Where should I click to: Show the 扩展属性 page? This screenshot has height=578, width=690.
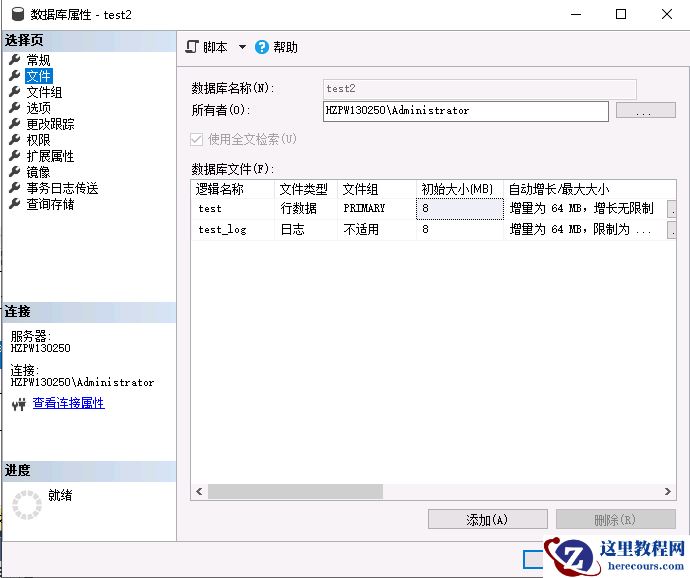[x=50, y=156]
